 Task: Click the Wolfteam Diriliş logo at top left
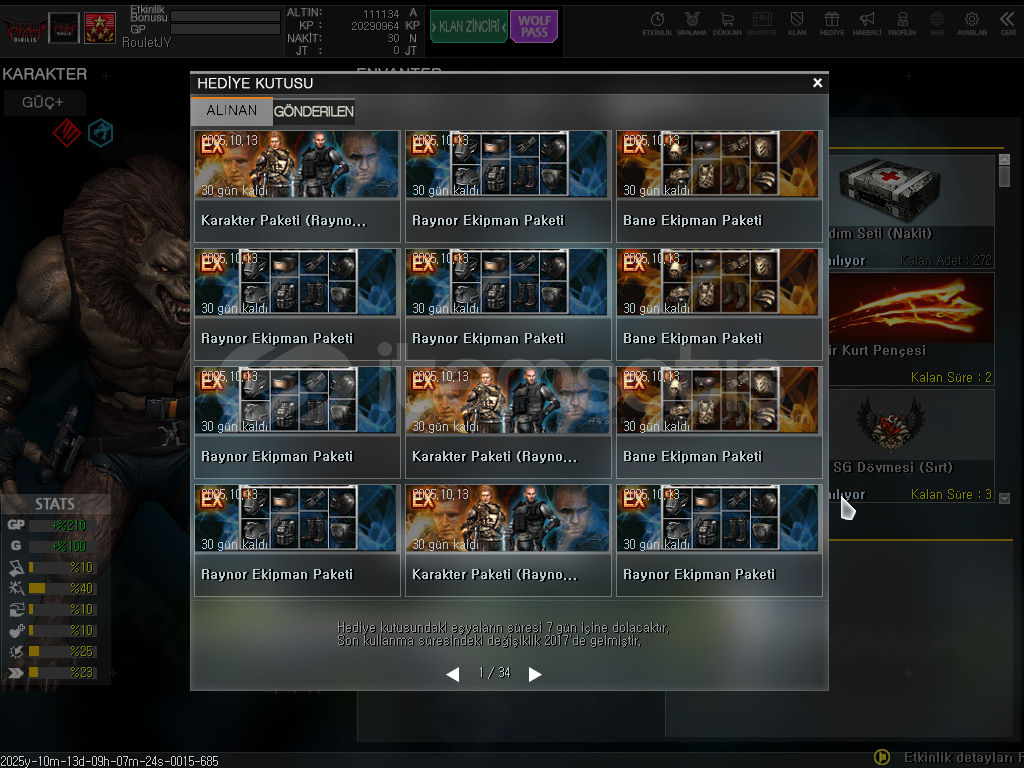[x=25, y=29]
